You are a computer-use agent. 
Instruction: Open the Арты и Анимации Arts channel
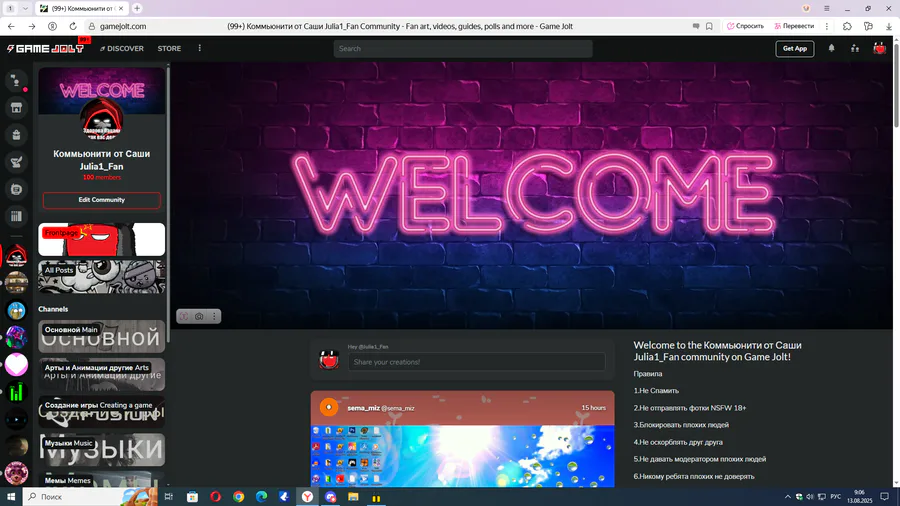pos(102,374)
